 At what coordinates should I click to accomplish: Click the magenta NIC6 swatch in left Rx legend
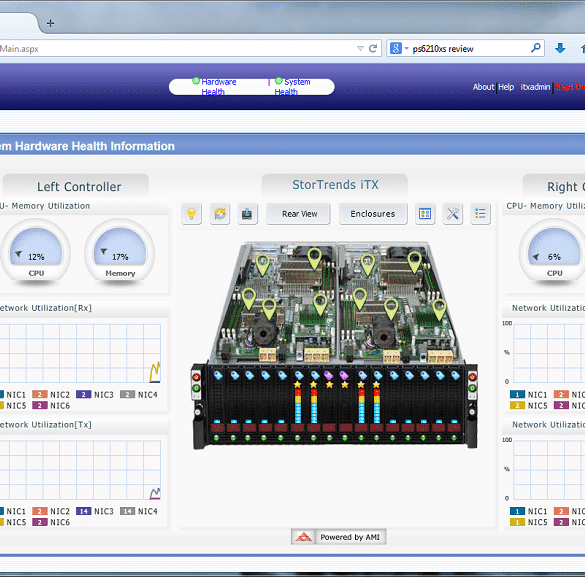click(40, 405)
